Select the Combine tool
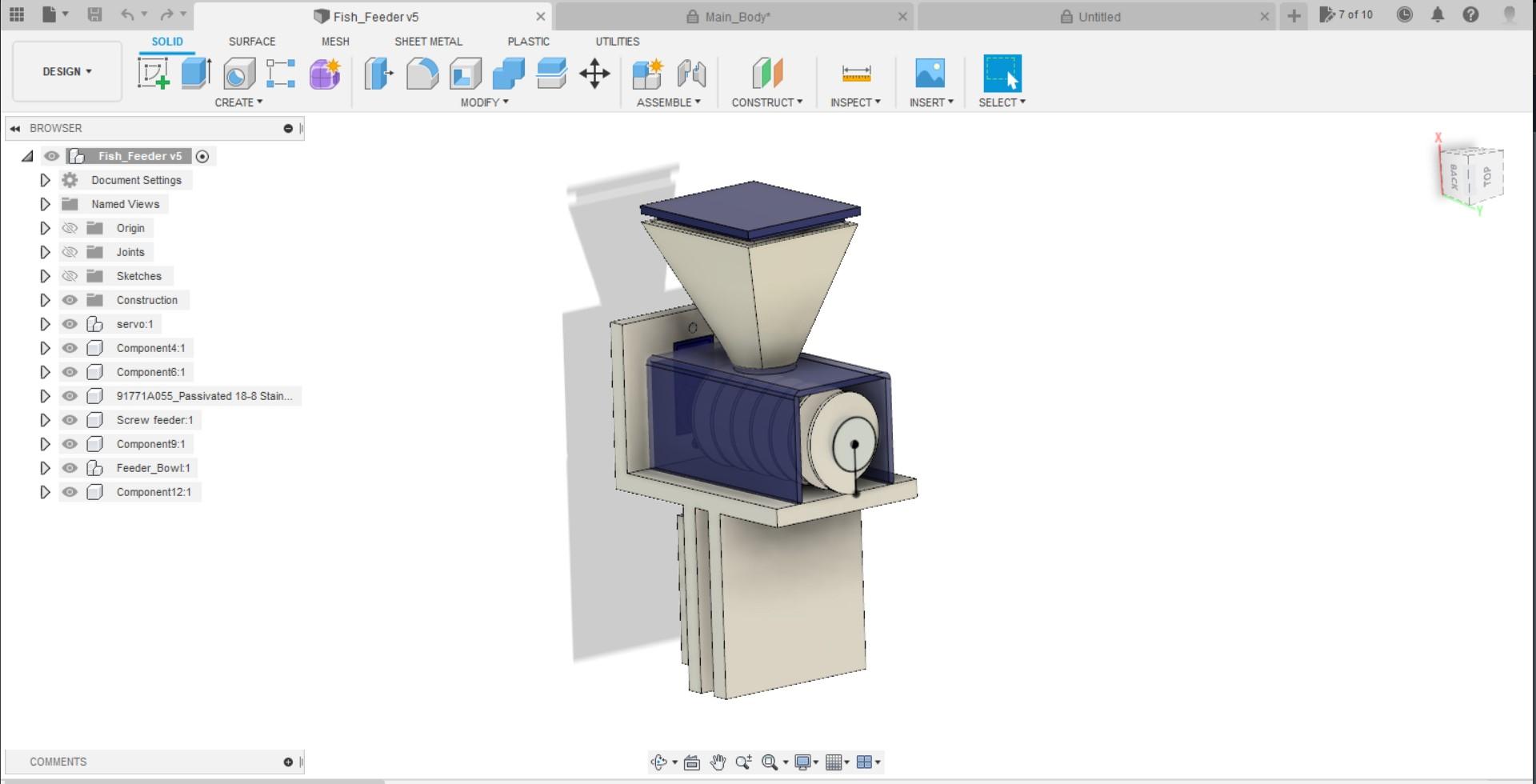Viewport: 1536px width, 784px height. 509,74
